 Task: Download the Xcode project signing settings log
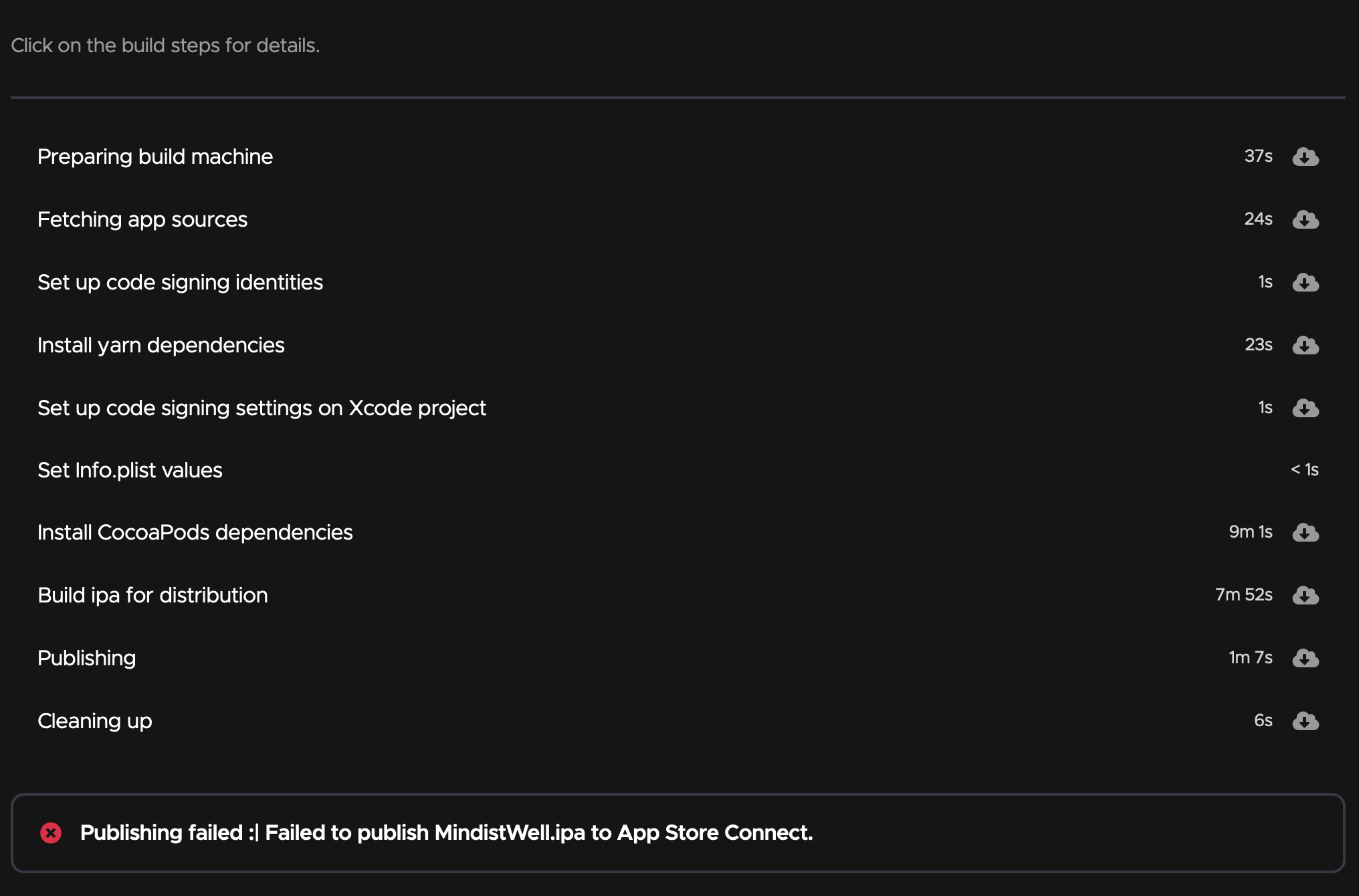point(1305,408)
